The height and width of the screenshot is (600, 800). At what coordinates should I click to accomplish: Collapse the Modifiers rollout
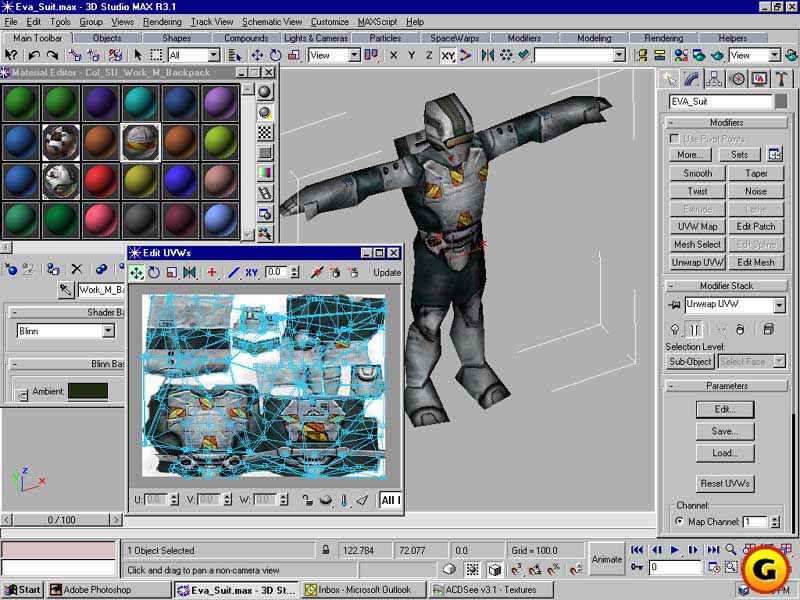click(671, 122)
